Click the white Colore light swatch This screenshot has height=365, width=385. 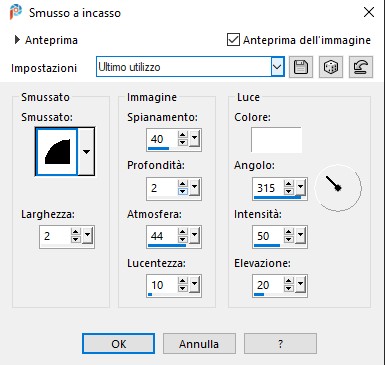276,140
